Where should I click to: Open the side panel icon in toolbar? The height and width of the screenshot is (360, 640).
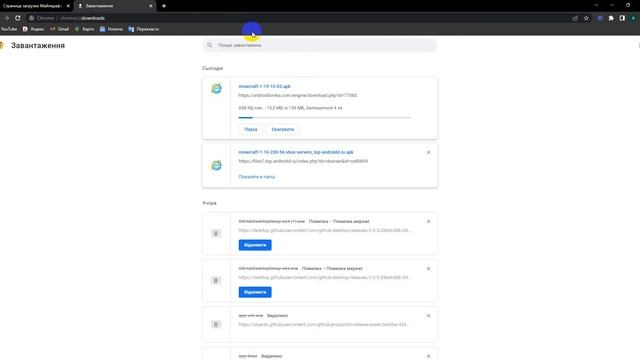pos(622,18)
